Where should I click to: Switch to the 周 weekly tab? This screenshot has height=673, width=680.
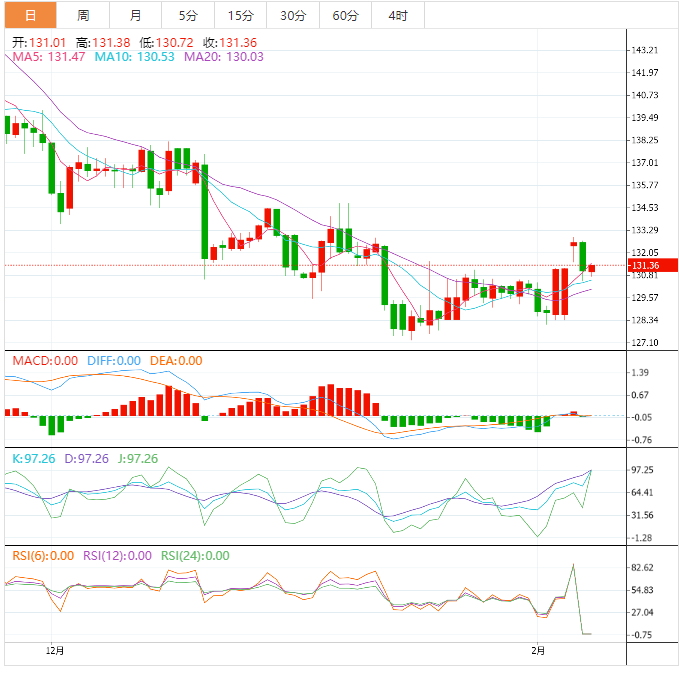tap(83, 16)
